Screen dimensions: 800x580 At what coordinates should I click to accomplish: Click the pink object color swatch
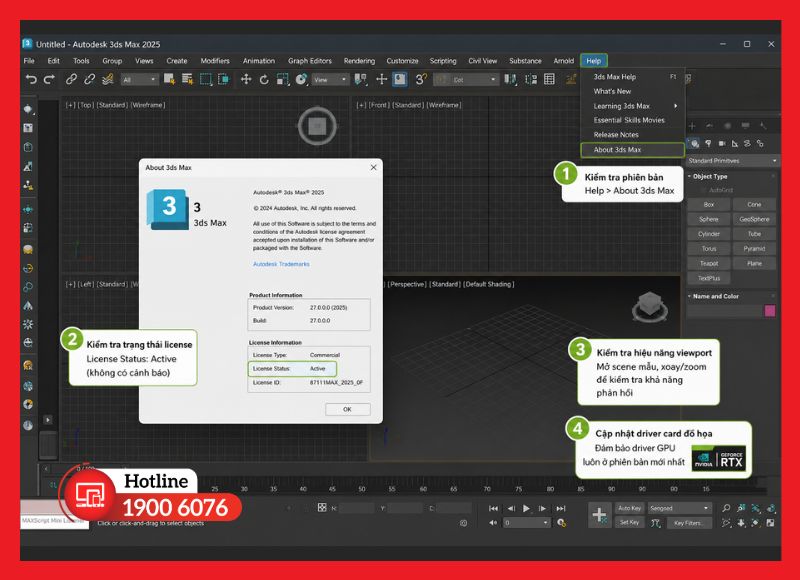coord(770,311)
